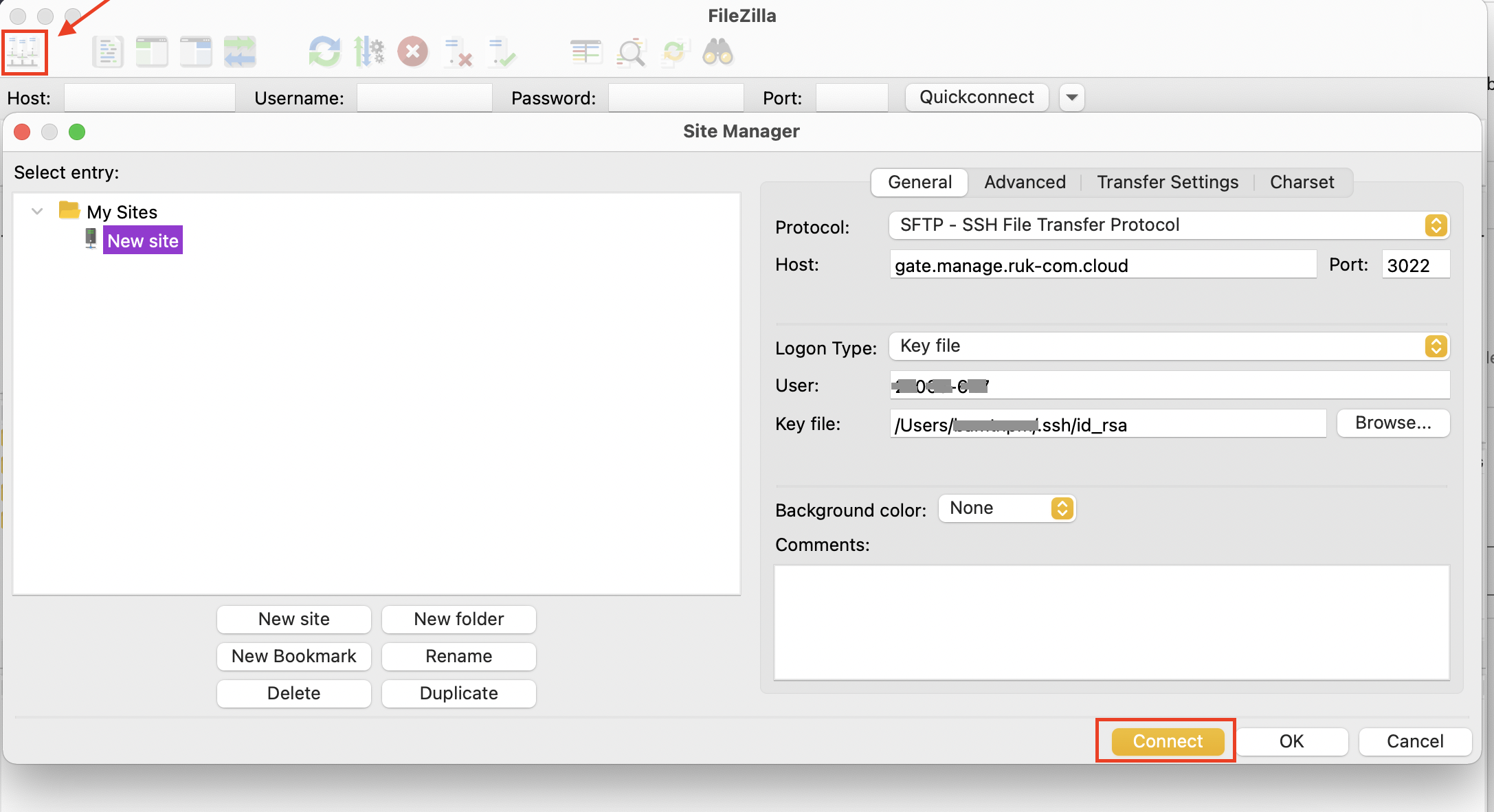Click the OK button
The image size is (1494, 812).
click(1291, 741)
